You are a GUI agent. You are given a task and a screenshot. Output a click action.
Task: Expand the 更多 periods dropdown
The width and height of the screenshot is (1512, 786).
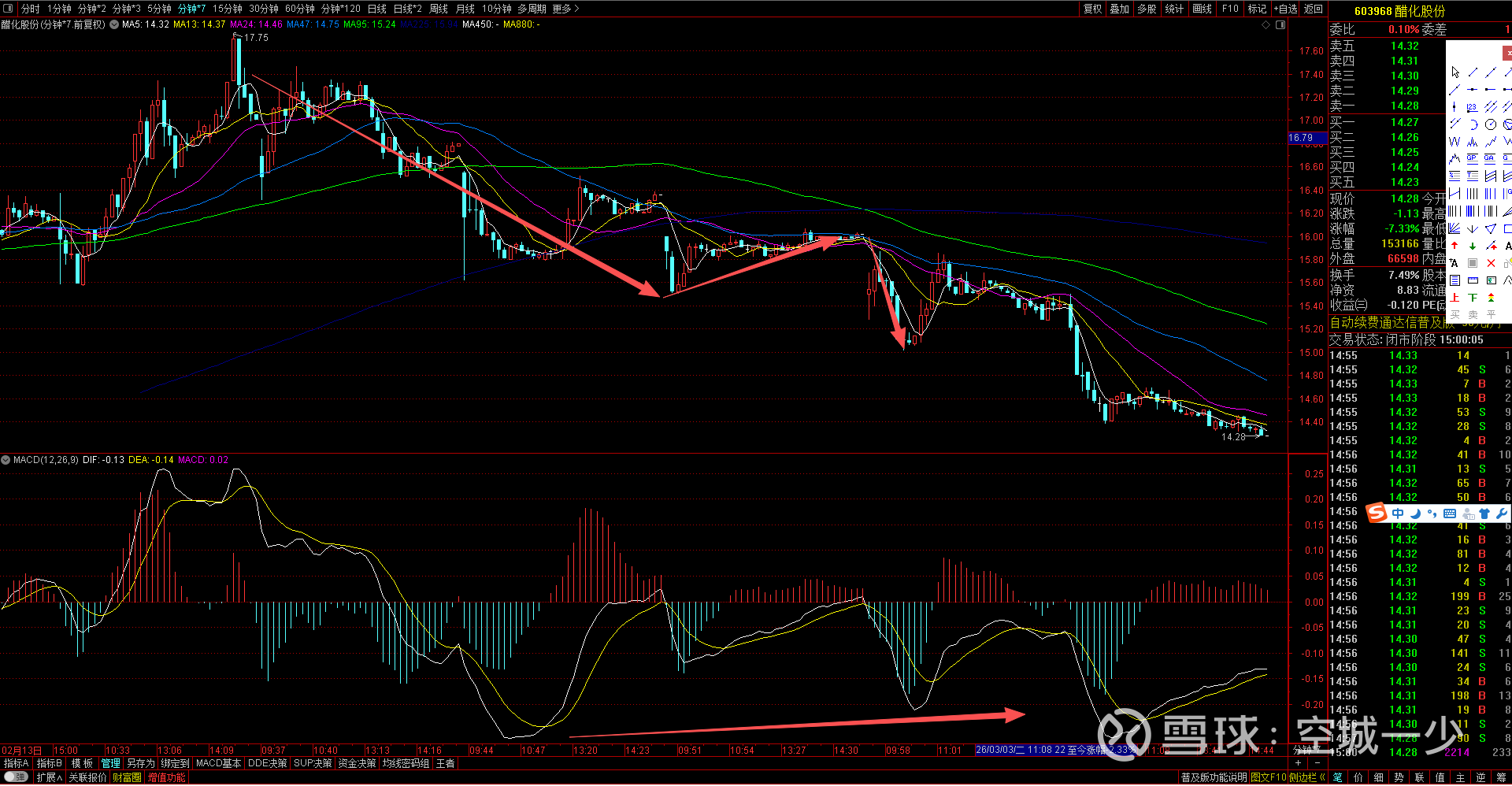pyautogui.click(x=565, y=9)
